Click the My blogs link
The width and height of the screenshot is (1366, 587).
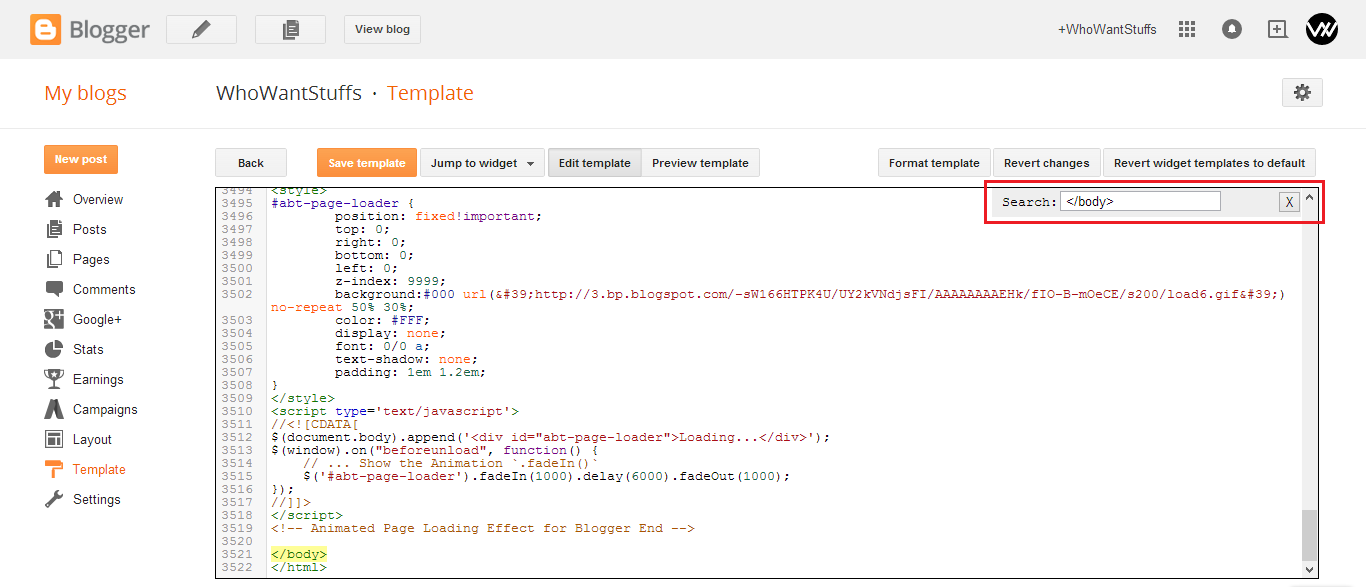(85, 93)
